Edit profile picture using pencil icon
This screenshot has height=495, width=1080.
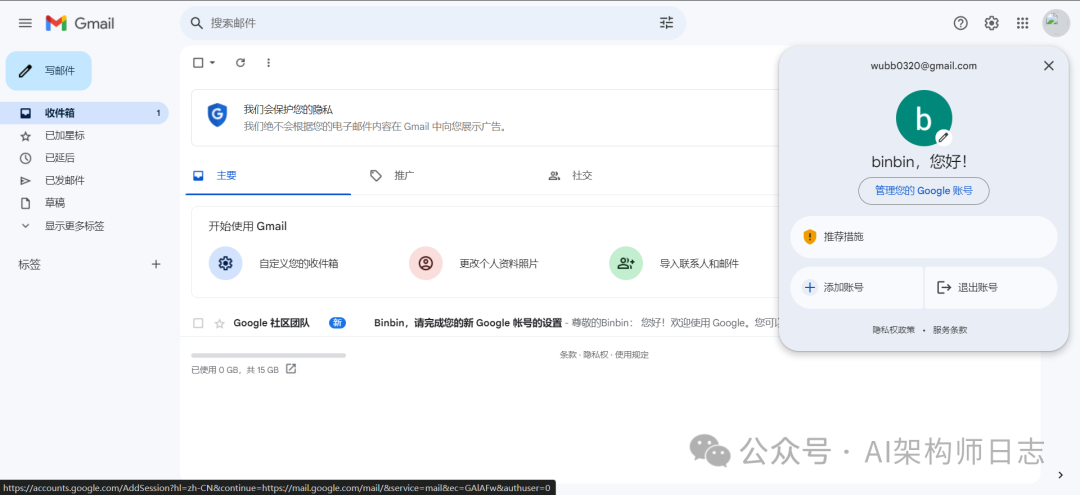click(x=942, y=137)
